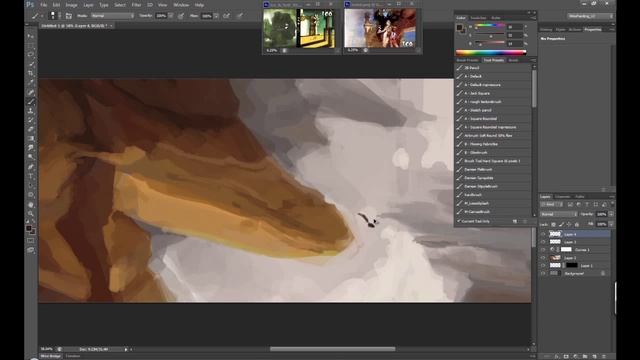Hide Layer 1 with its eye icon
This screenshot has width=640, height=360.
click(543, 266)
